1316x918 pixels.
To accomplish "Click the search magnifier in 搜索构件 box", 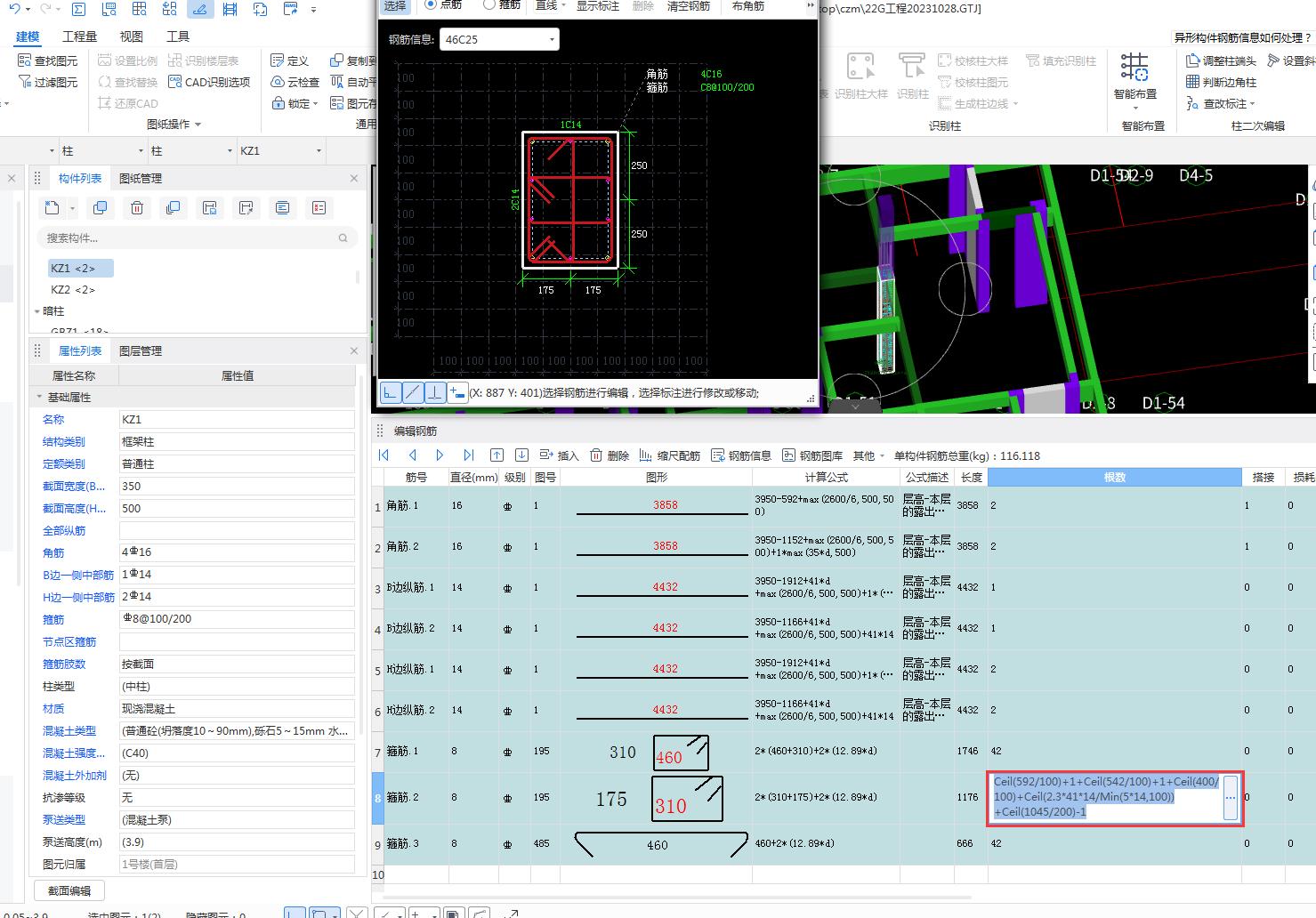I will click(x=343, y=238).
